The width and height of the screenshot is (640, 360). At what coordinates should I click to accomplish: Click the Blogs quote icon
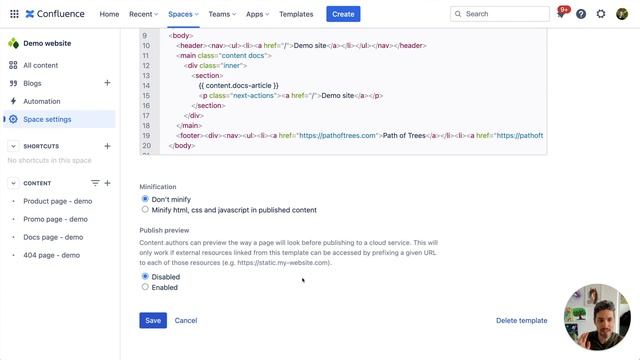coord(13,83)
